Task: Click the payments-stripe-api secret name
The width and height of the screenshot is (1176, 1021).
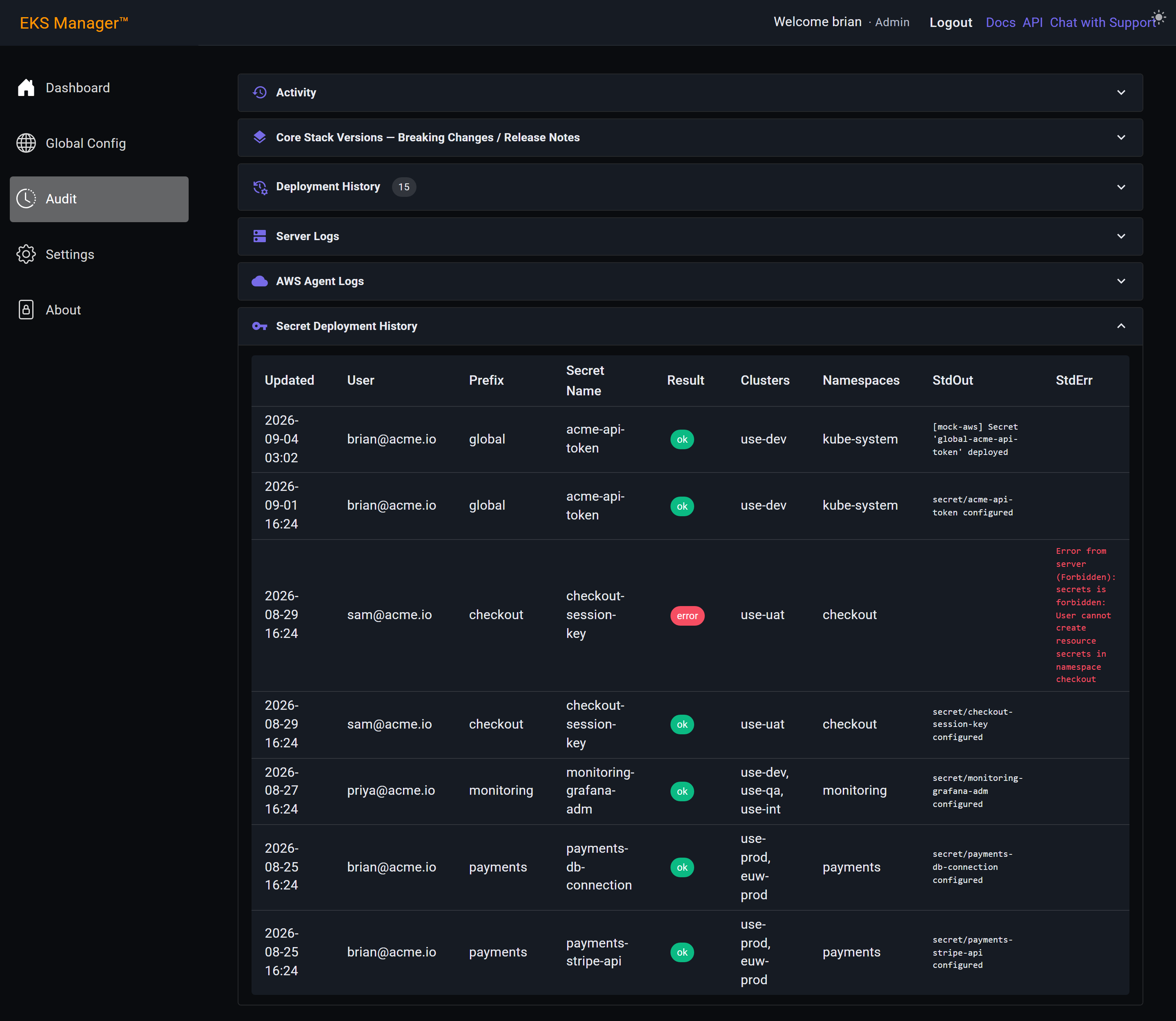Action: click(x=597, y=952)
